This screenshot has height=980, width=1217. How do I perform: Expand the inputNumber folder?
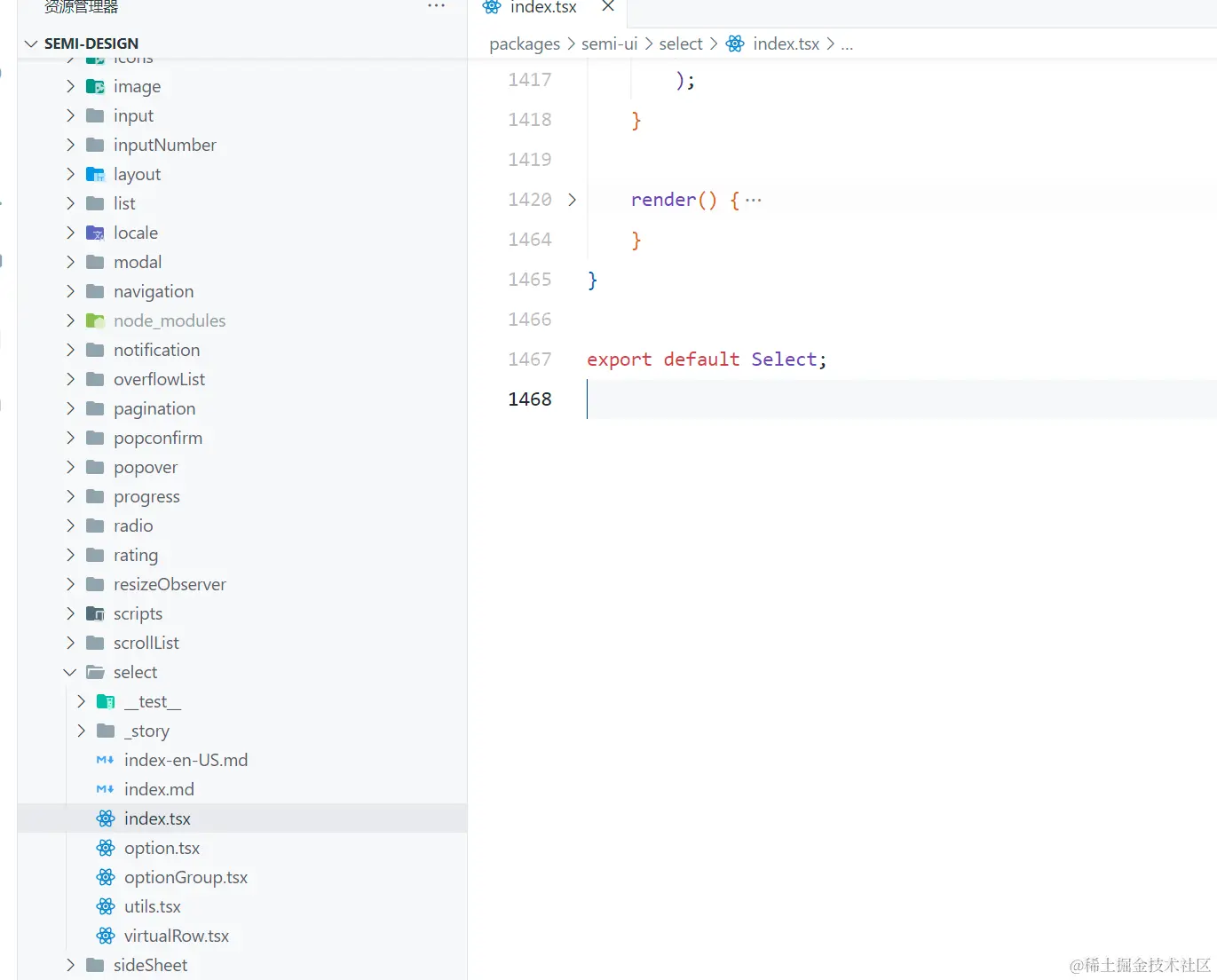click(x=70, y=145)
